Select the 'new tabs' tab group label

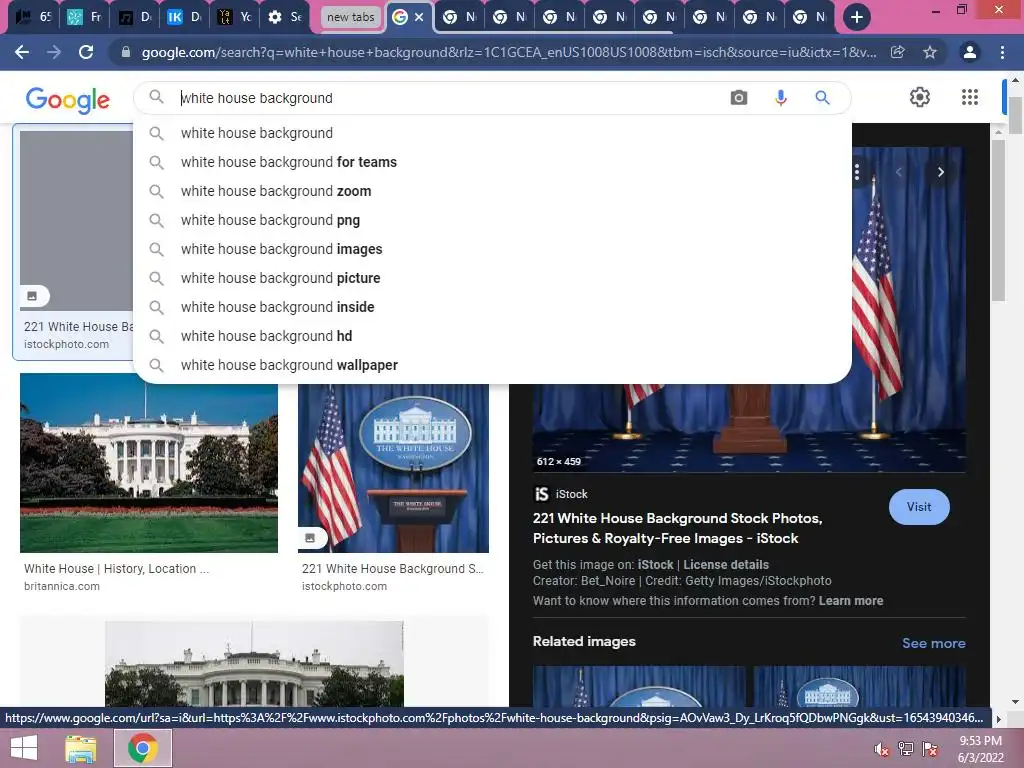click(351, 17)
